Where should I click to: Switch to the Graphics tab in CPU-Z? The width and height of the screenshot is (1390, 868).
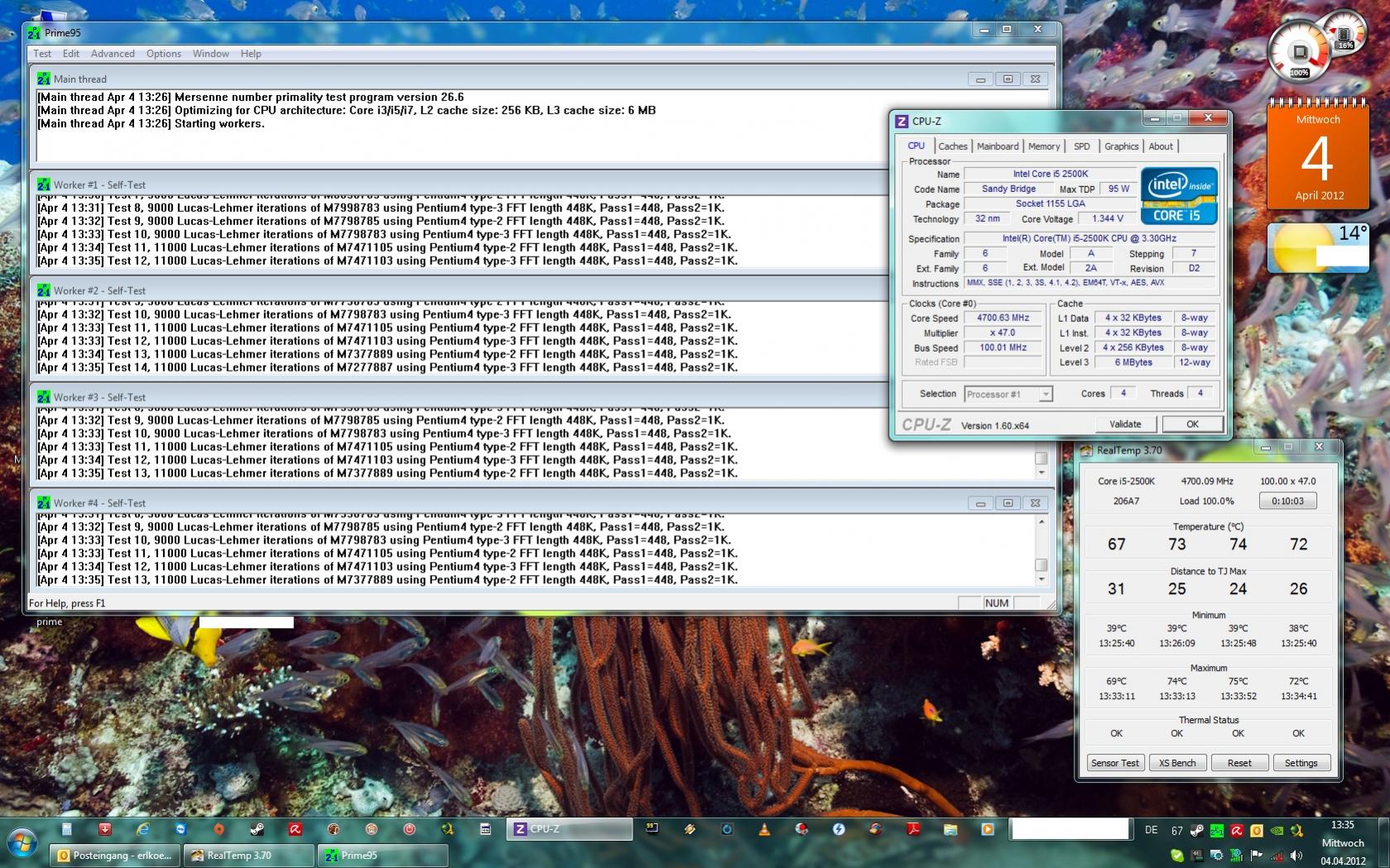click(x=1122, y=146)
